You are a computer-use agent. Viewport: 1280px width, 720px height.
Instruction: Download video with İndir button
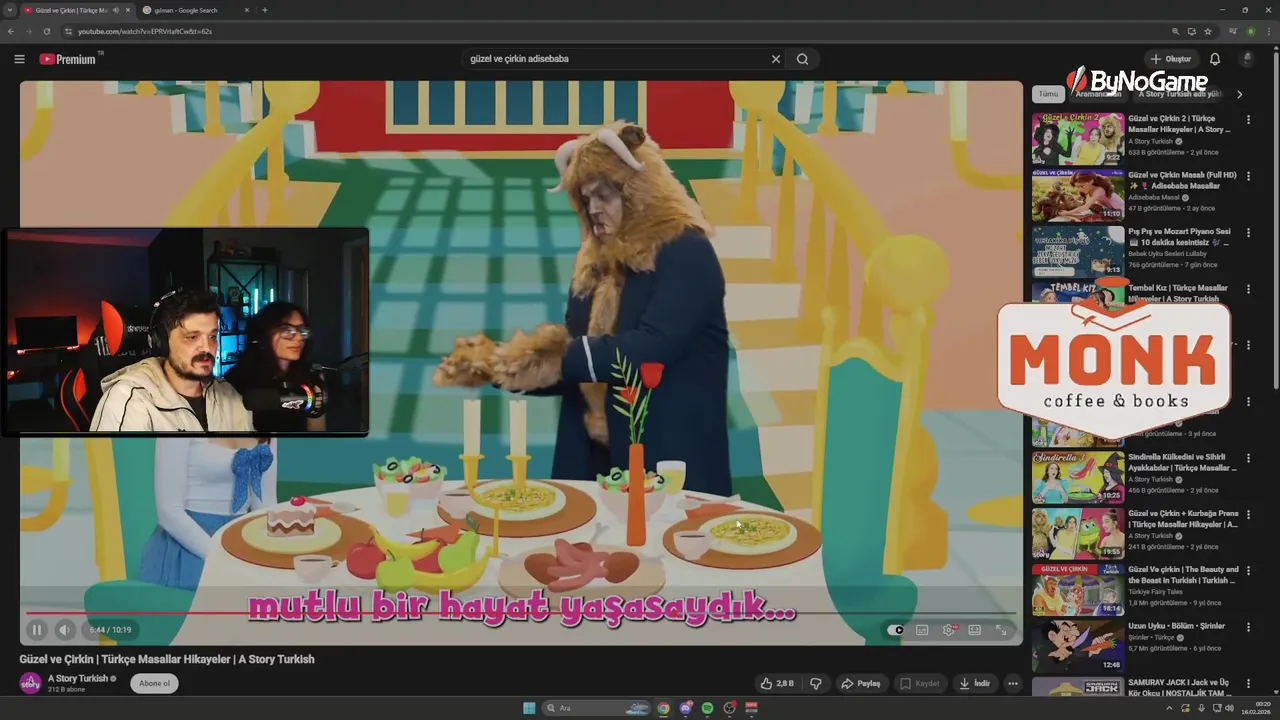point(974,684)
